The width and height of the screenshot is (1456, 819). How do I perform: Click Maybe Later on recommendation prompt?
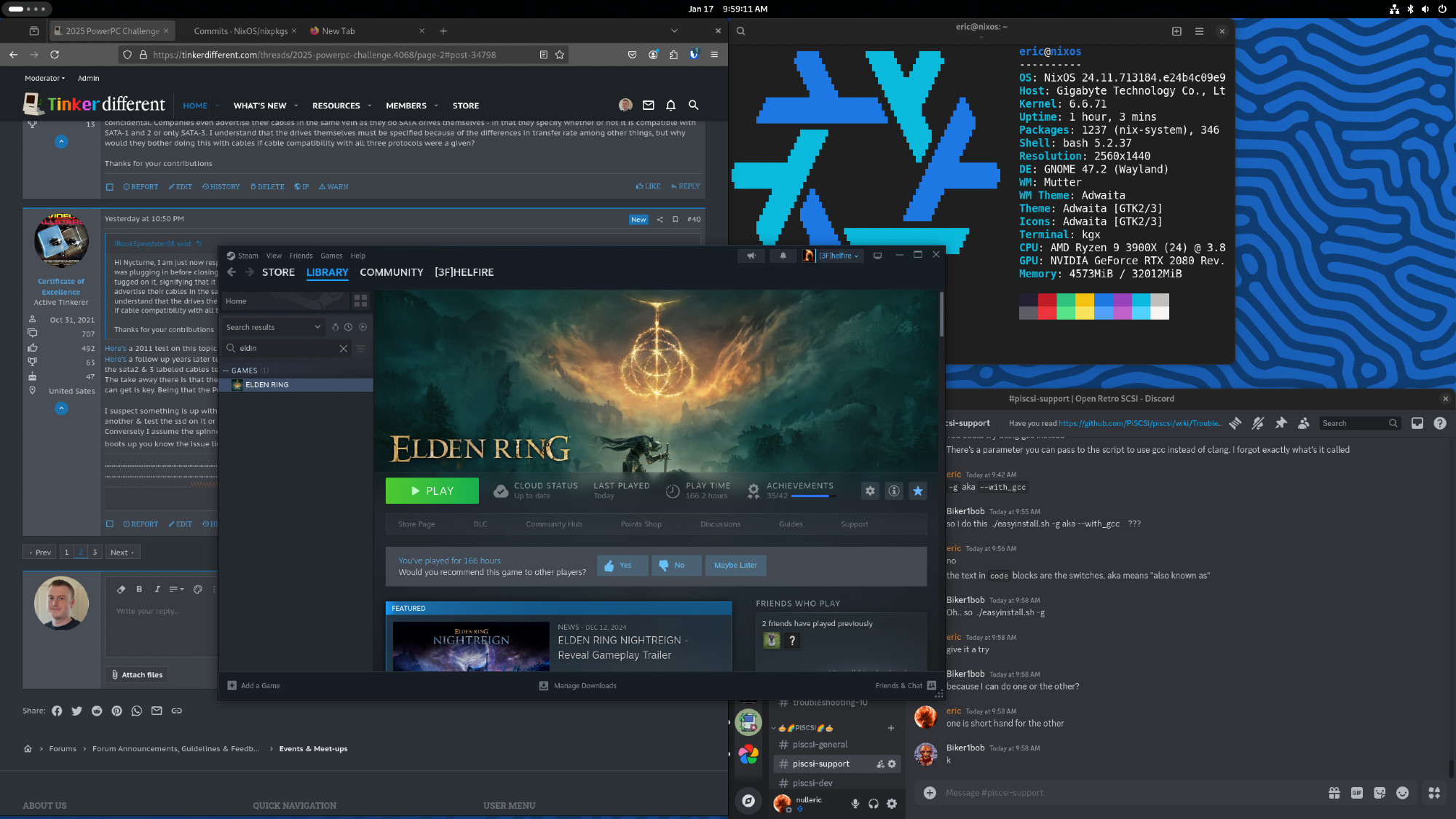tap(735, 566)
